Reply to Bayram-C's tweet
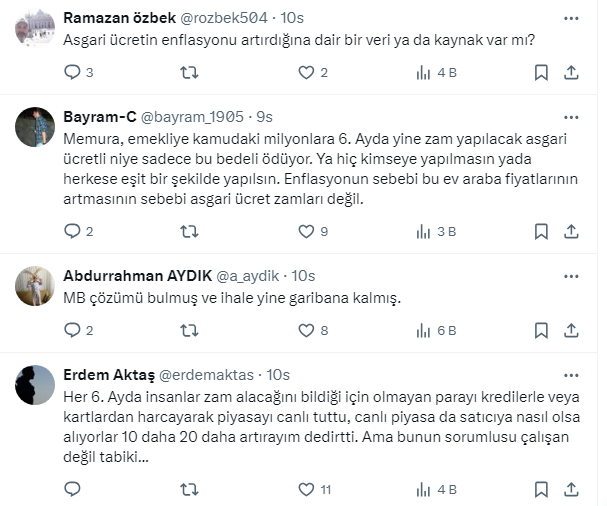607x506 pixels. click(x=72, y=231)
